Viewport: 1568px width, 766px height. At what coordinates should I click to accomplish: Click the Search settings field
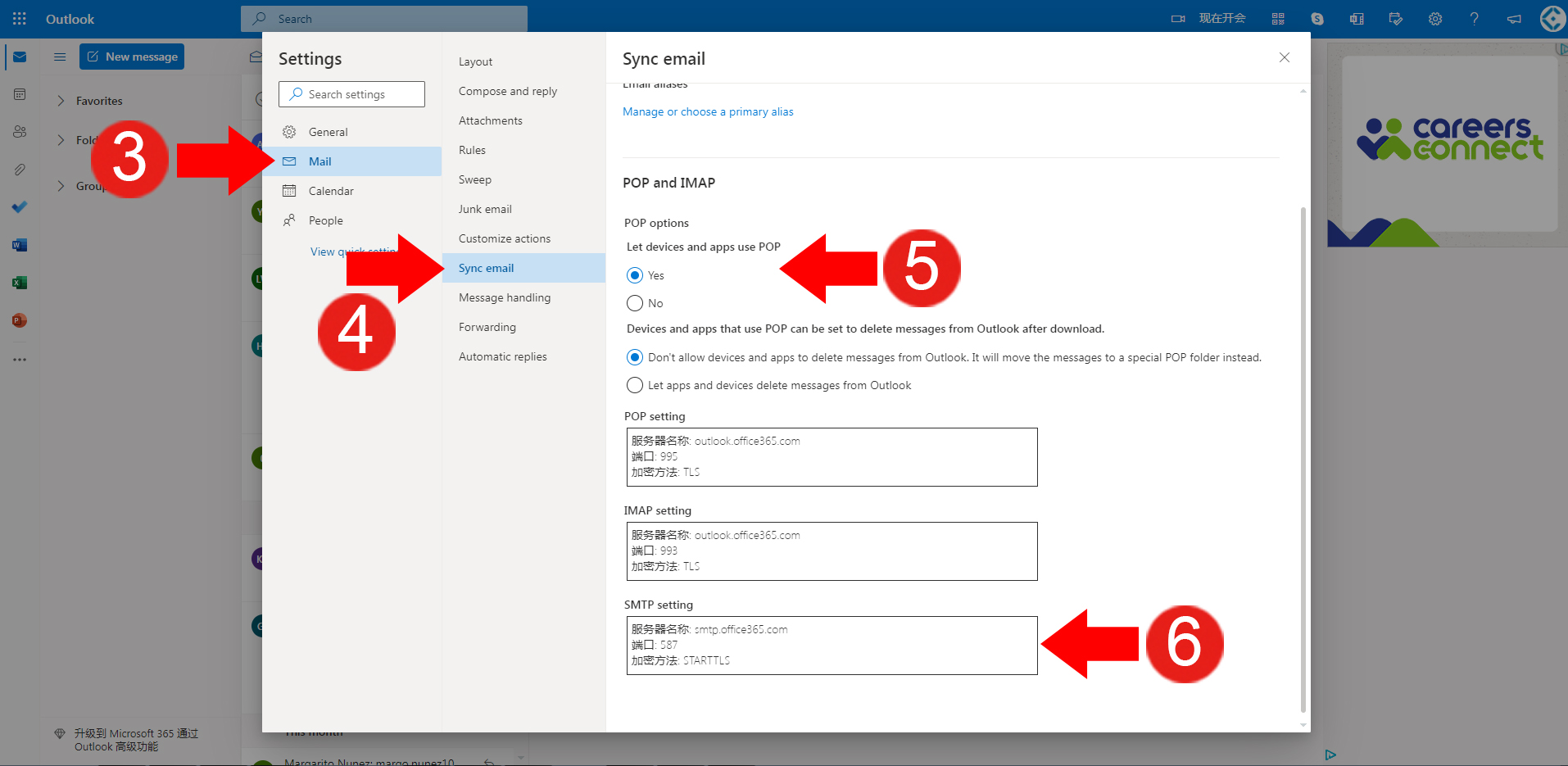351,94
